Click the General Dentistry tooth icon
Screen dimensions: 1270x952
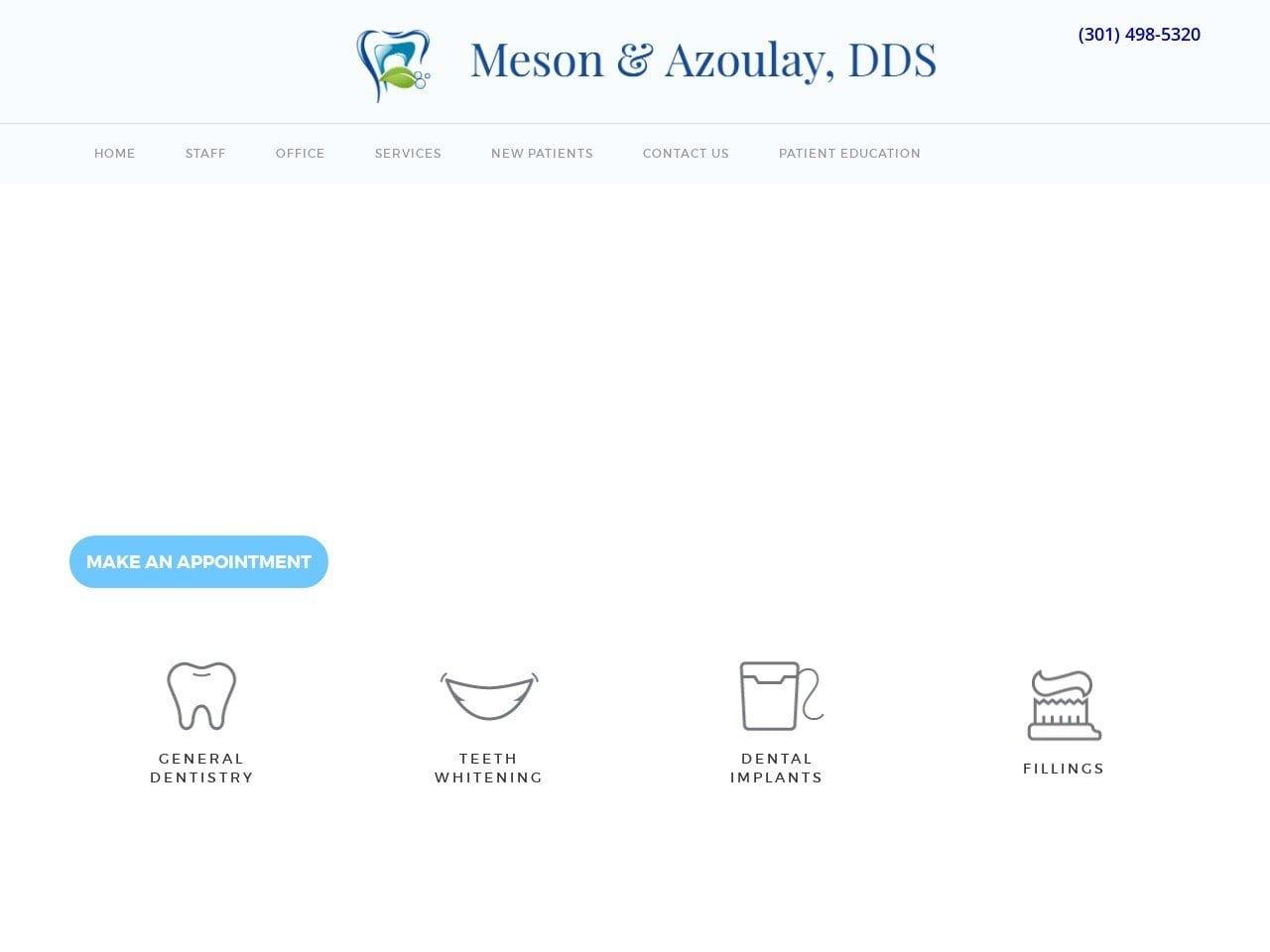pos(201,696)
